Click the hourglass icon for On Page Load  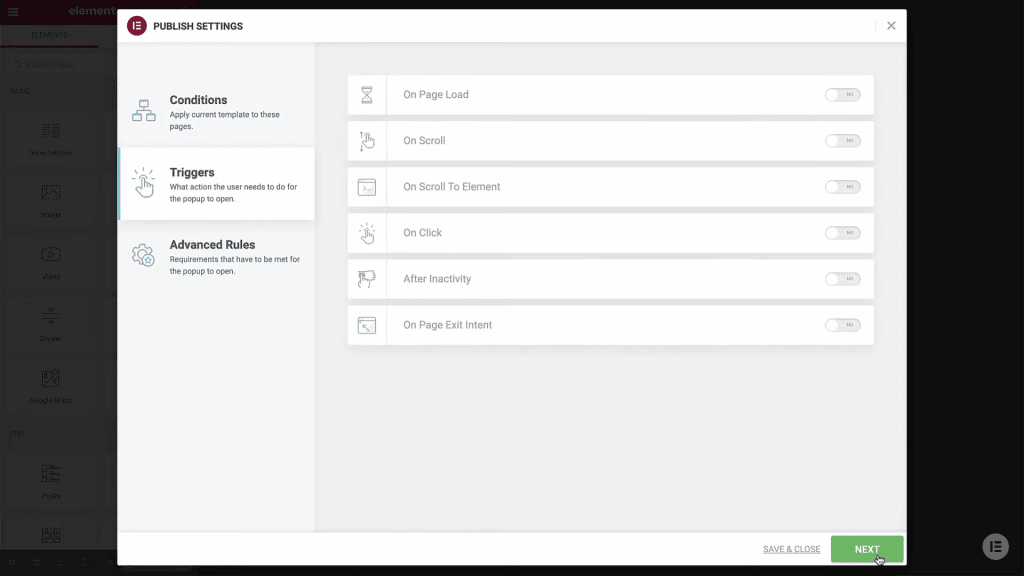367,95
